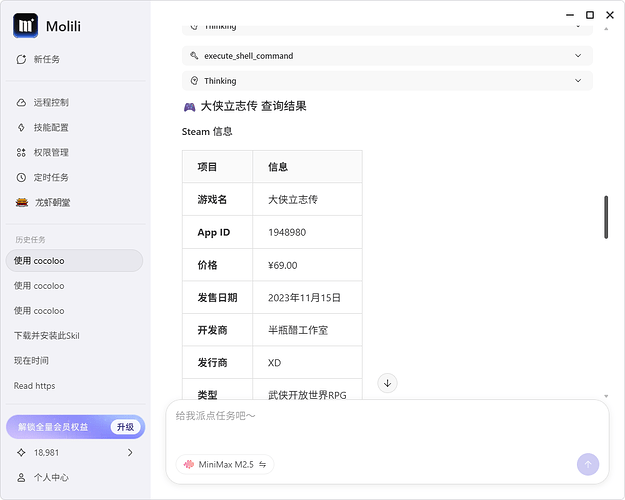Click the 发行商 row label
Screen dimensions: 625x500
212,363
